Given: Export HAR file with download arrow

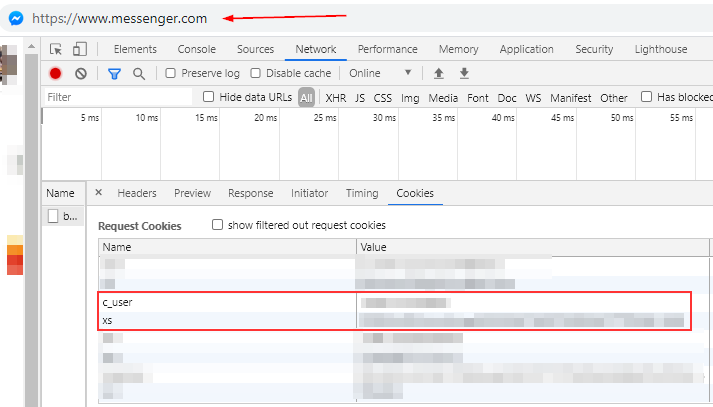Looking at the screenshot, I should [x=464, y=73].
